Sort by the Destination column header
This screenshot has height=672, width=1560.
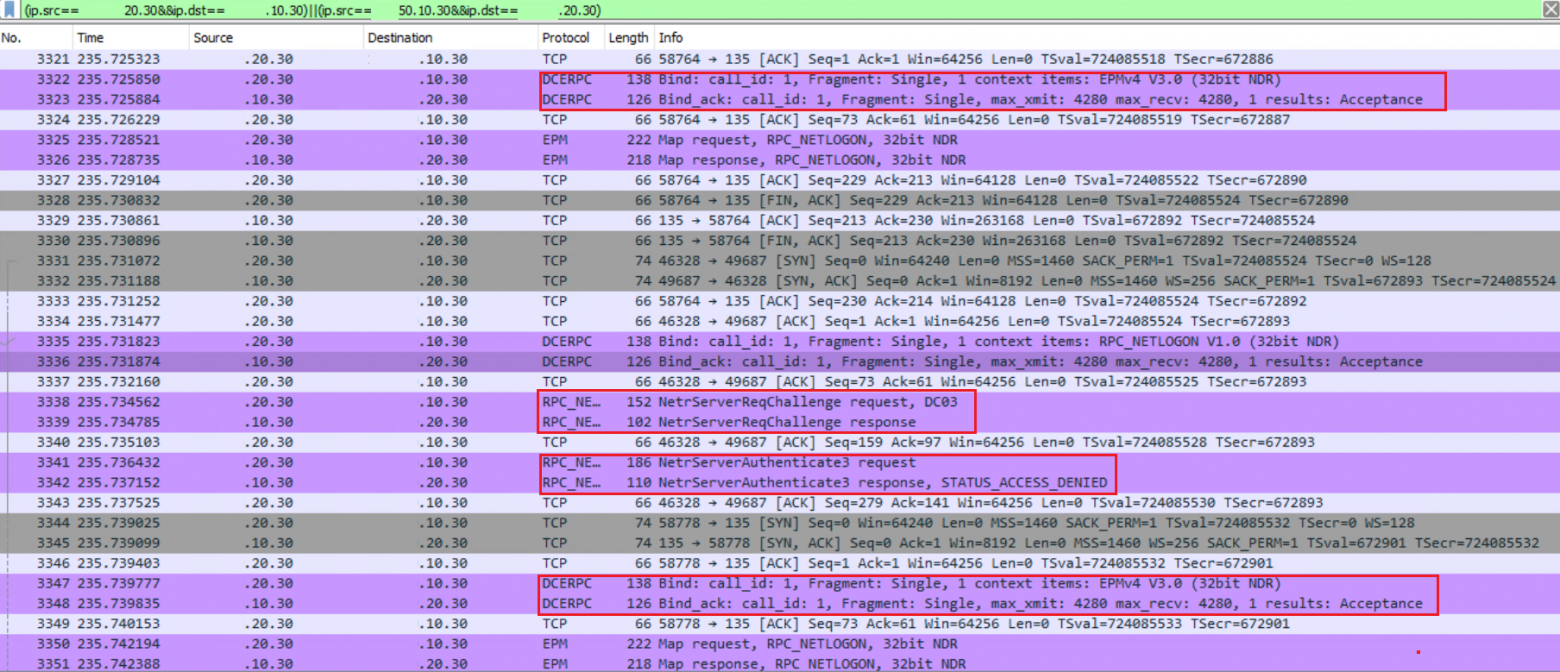point(449,38)
